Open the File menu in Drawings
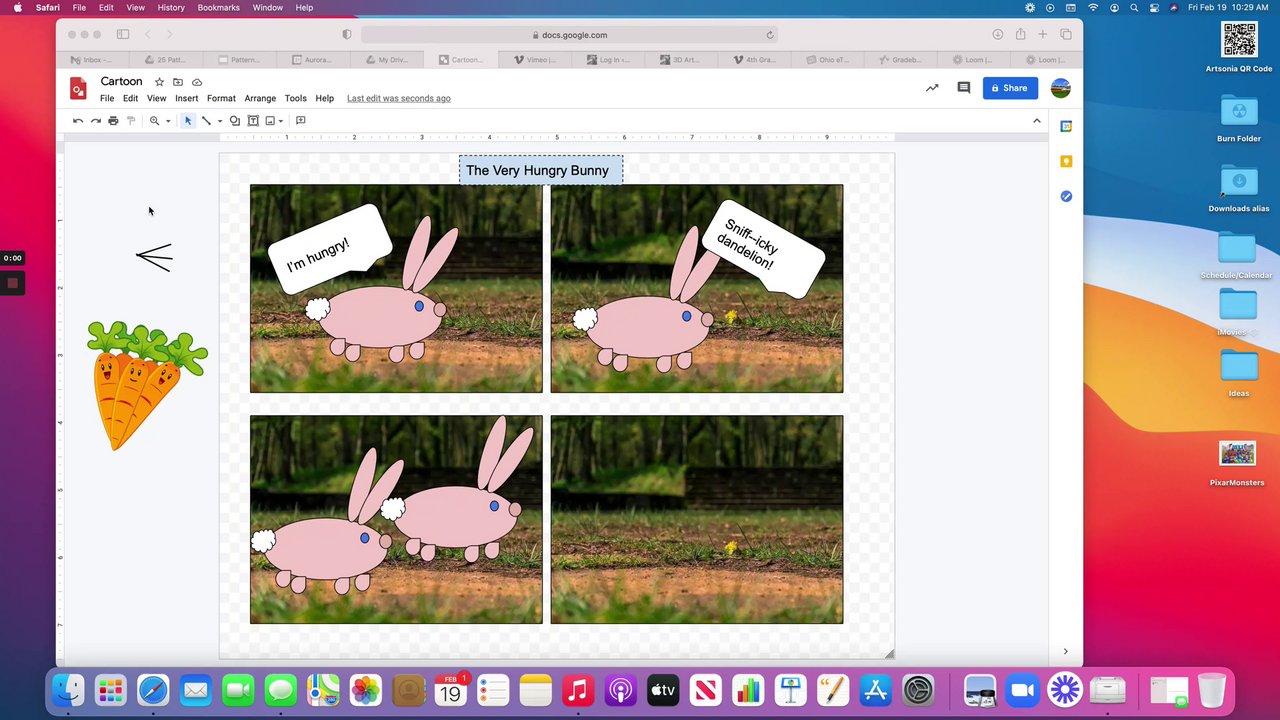 [107, 99]
